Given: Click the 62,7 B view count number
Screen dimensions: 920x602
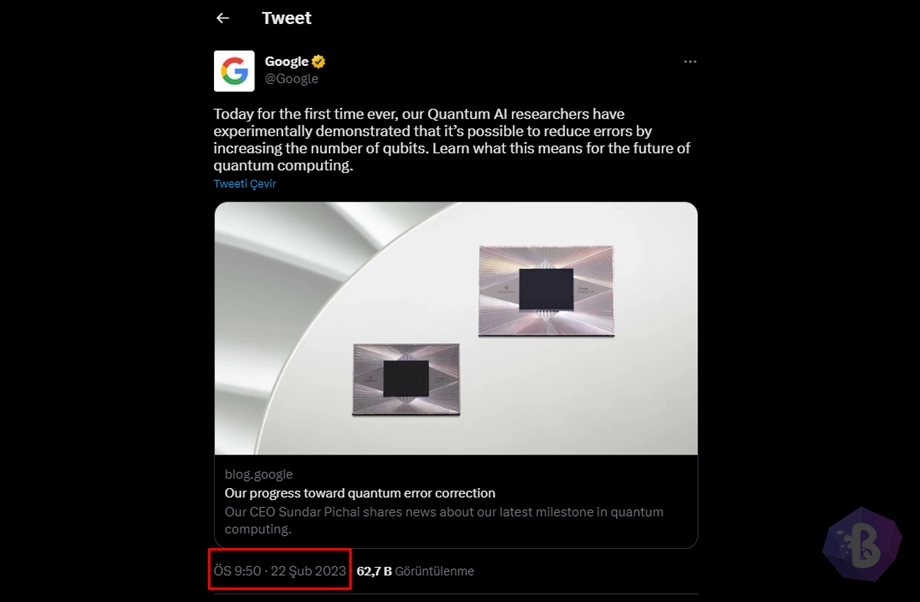Looking at the screenshot, I should click(x=374, y=571).
